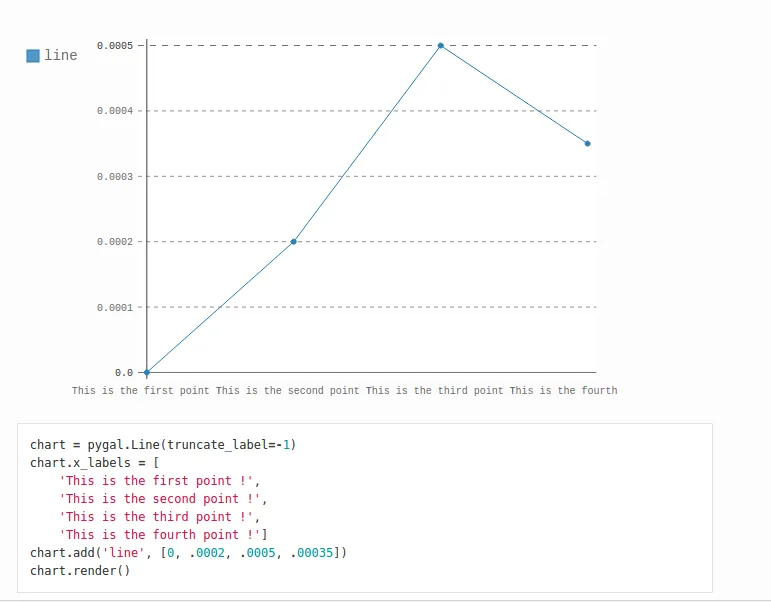Click the 0.0001 y-axis label
The width and height of the screenshot is (771, 602).
click(115, 307)
